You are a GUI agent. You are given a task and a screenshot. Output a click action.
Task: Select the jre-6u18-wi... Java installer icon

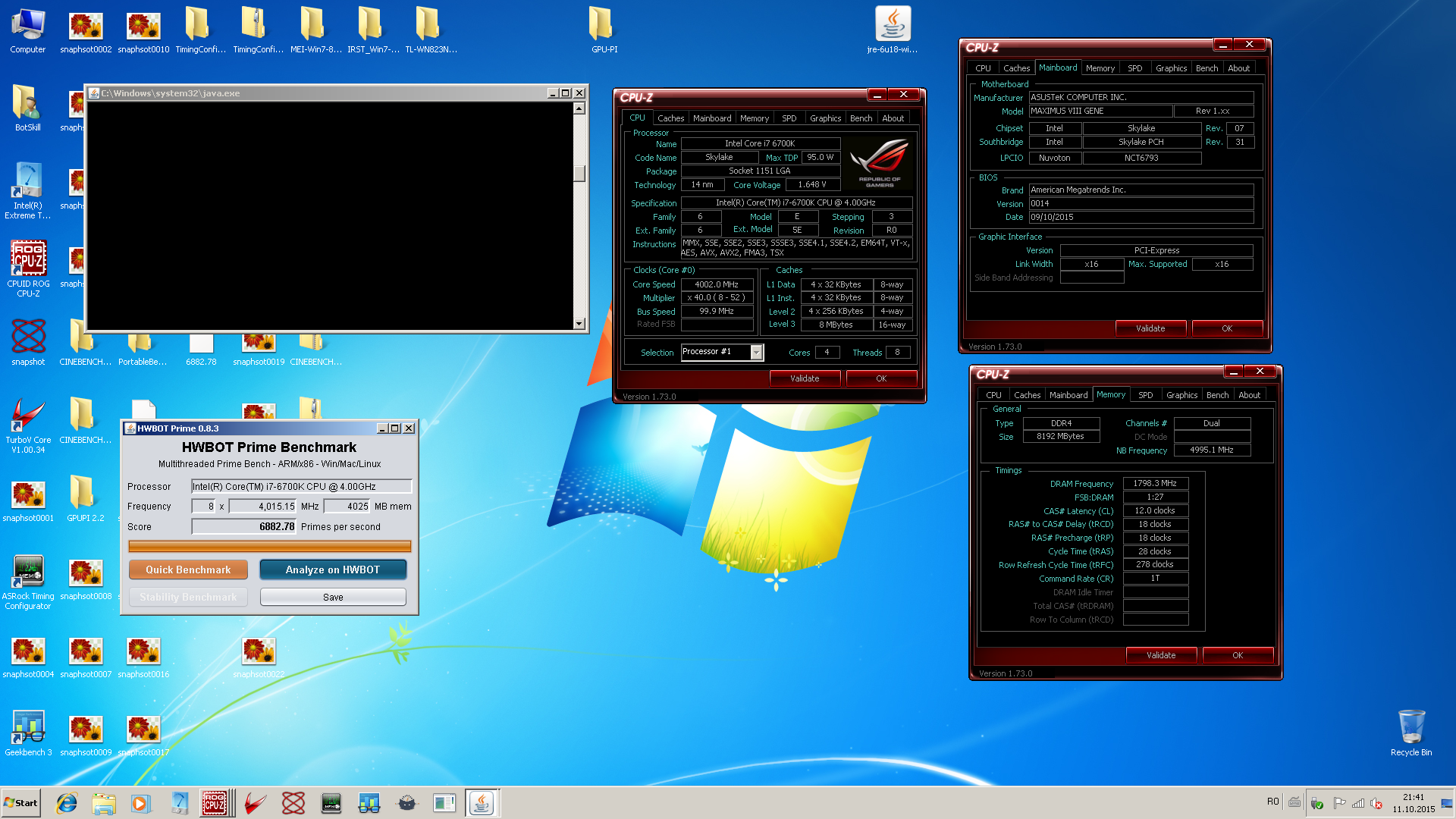coord(893,30)
